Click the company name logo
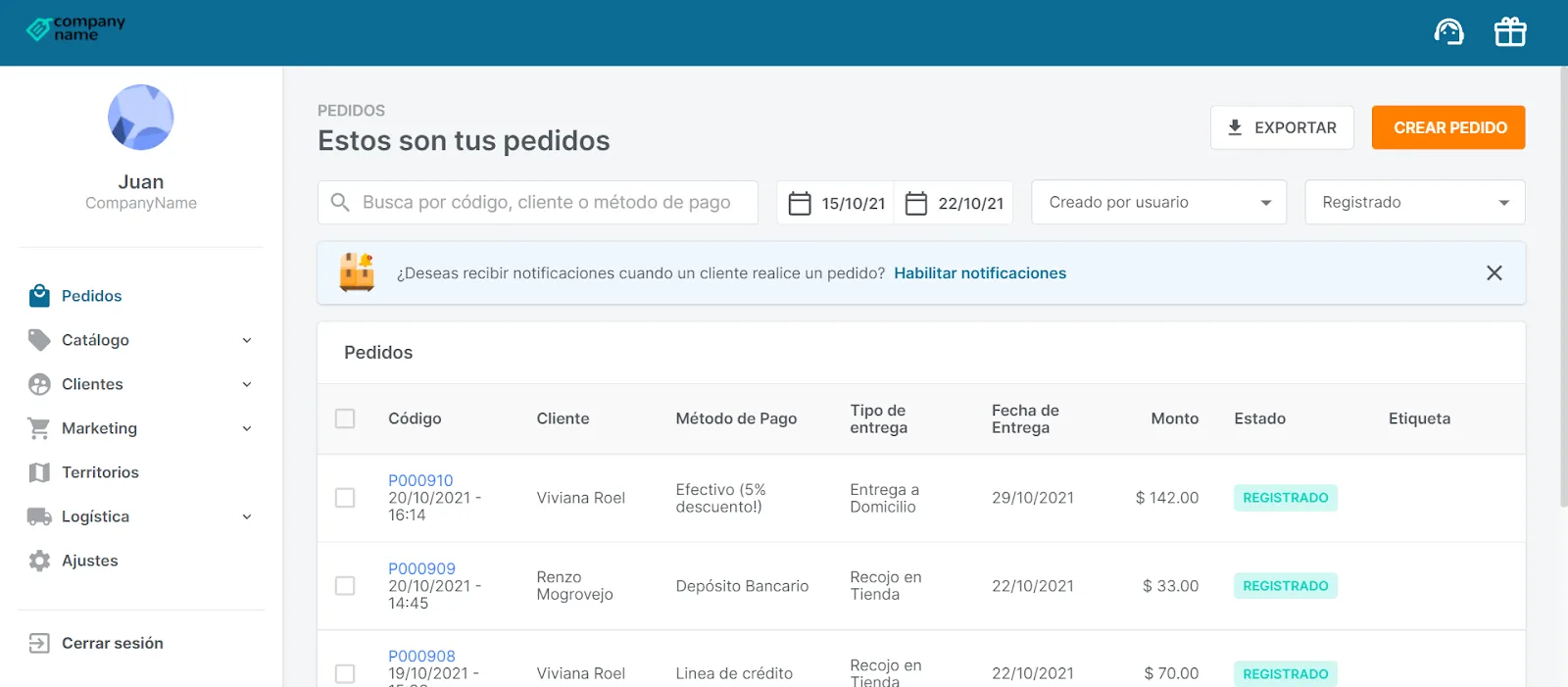This screenshot has width=1568, height=687. [75, 28]
